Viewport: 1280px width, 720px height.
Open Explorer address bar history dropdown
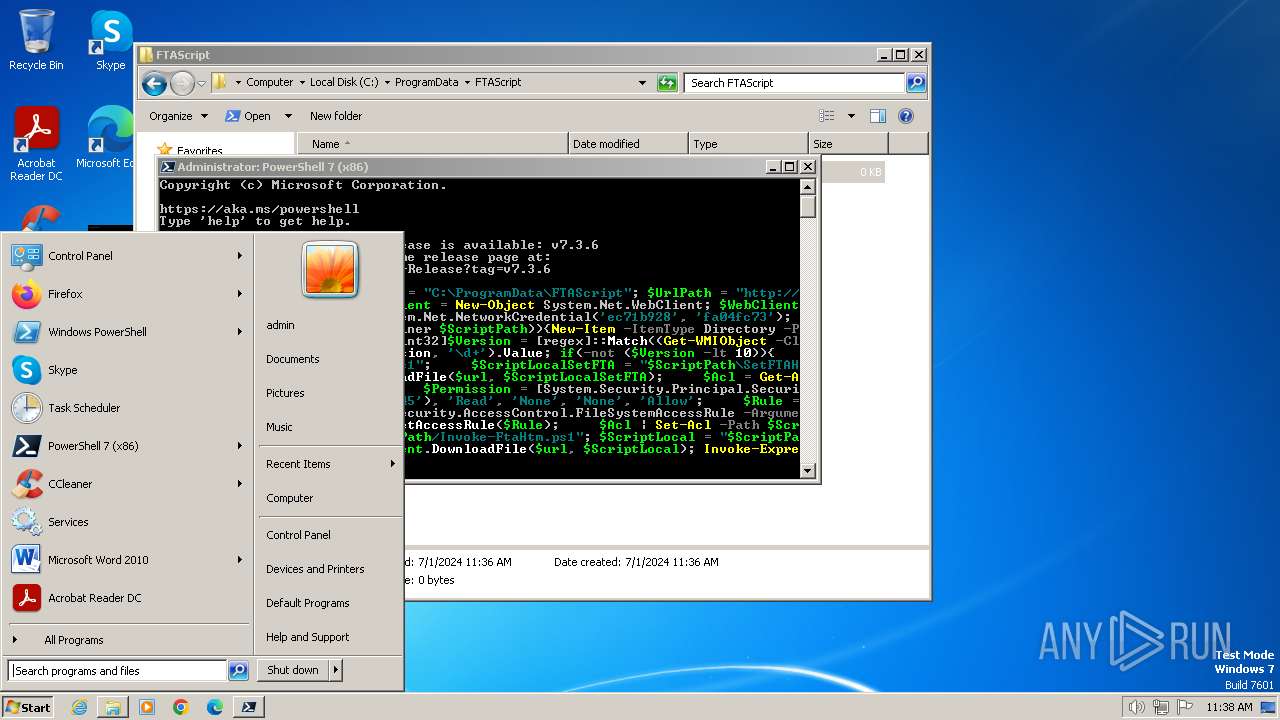point(642,83)
